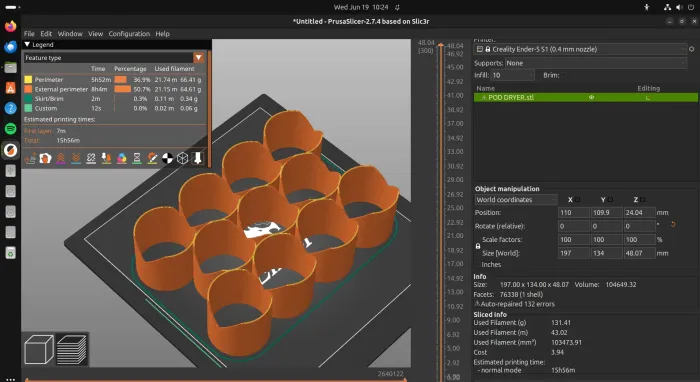Click the POD DRYER.stl editing column icon
700x382 pixels.
648,98
